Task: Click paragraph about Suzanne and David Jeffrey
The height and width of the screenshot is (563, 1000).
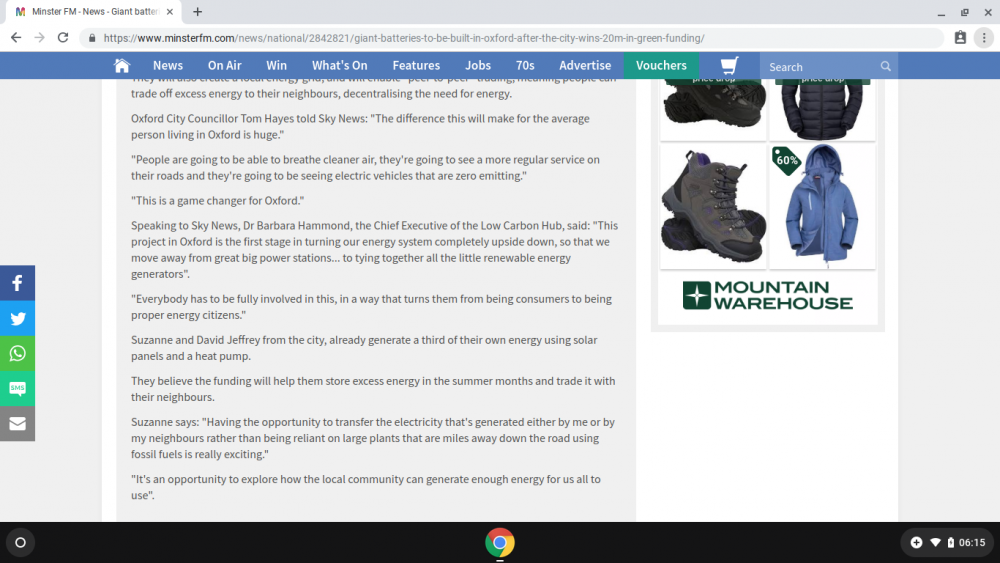Action: (364, 347)
